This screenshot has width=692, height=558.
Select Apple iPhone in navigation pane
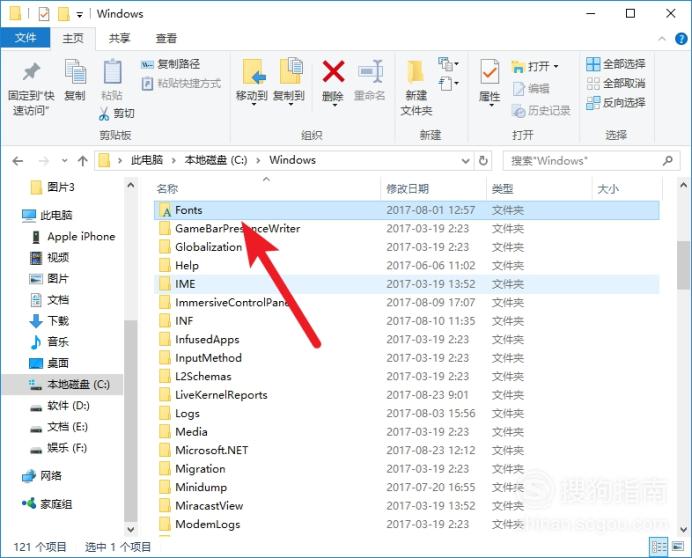click(x=72, y=237)
